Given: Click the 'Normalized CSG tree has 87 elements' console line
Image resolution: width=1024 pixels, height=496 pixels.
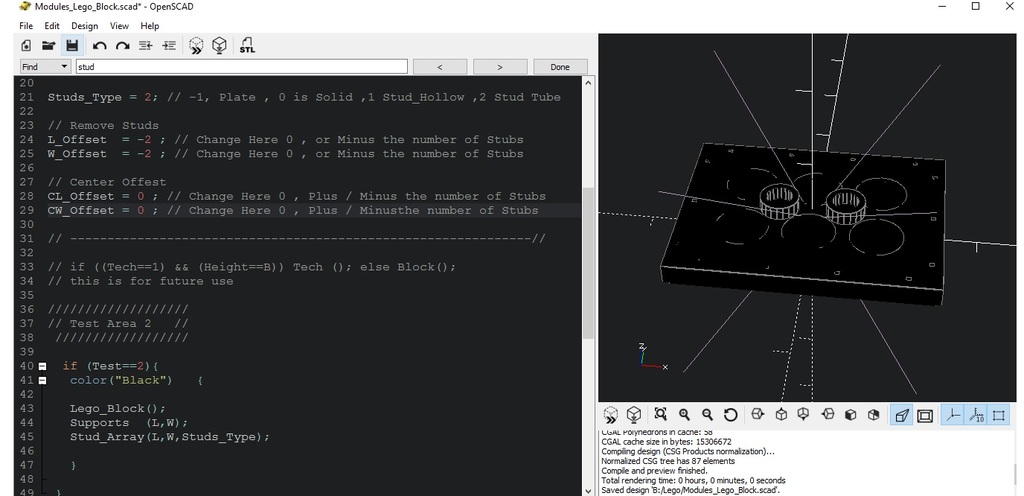Looking at the screenshot, I should 668,461.
